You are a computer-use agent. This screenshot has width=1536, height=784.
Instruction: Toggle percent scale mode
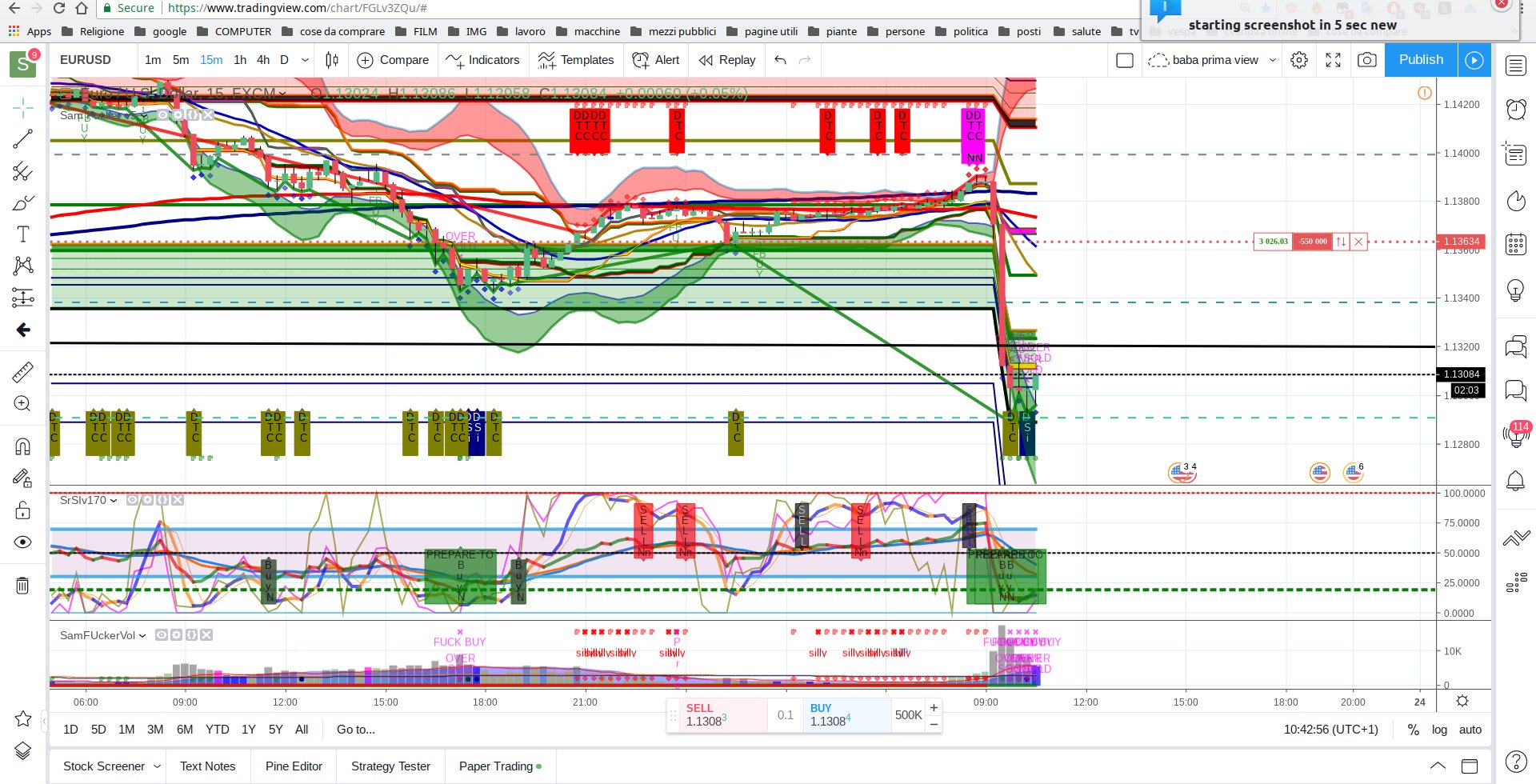pyautogui.click(x=1414, y=730)
